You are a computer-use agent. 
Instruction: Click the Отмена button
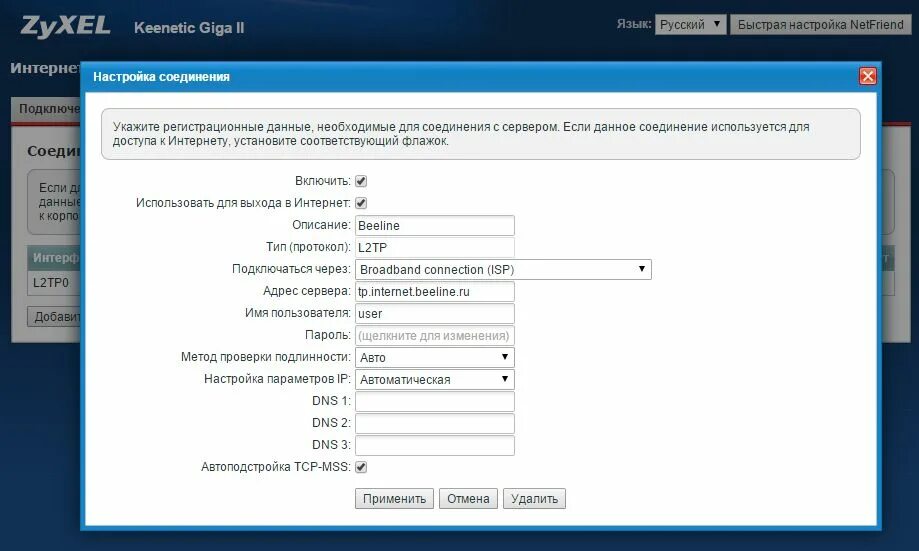click(468, 499)
